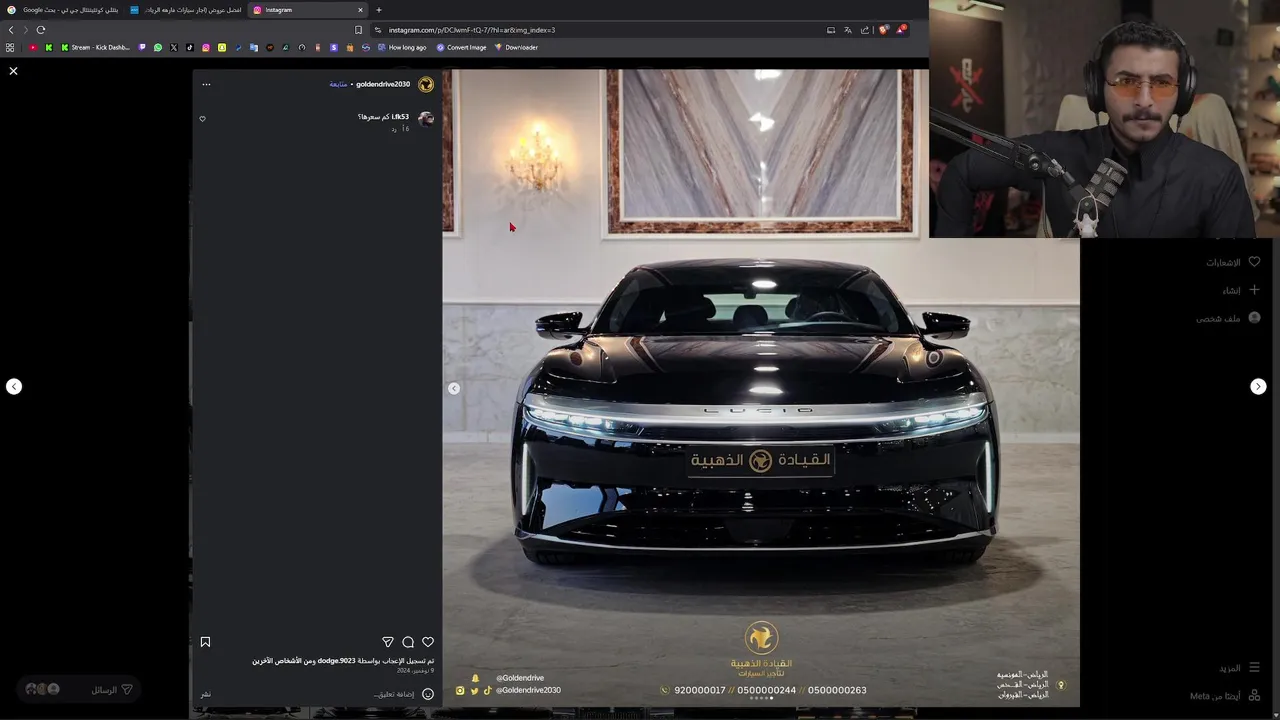Open the YouTube bookmark icon
The width and height of the screenshot is (1280, 720).
pos(33,47)
